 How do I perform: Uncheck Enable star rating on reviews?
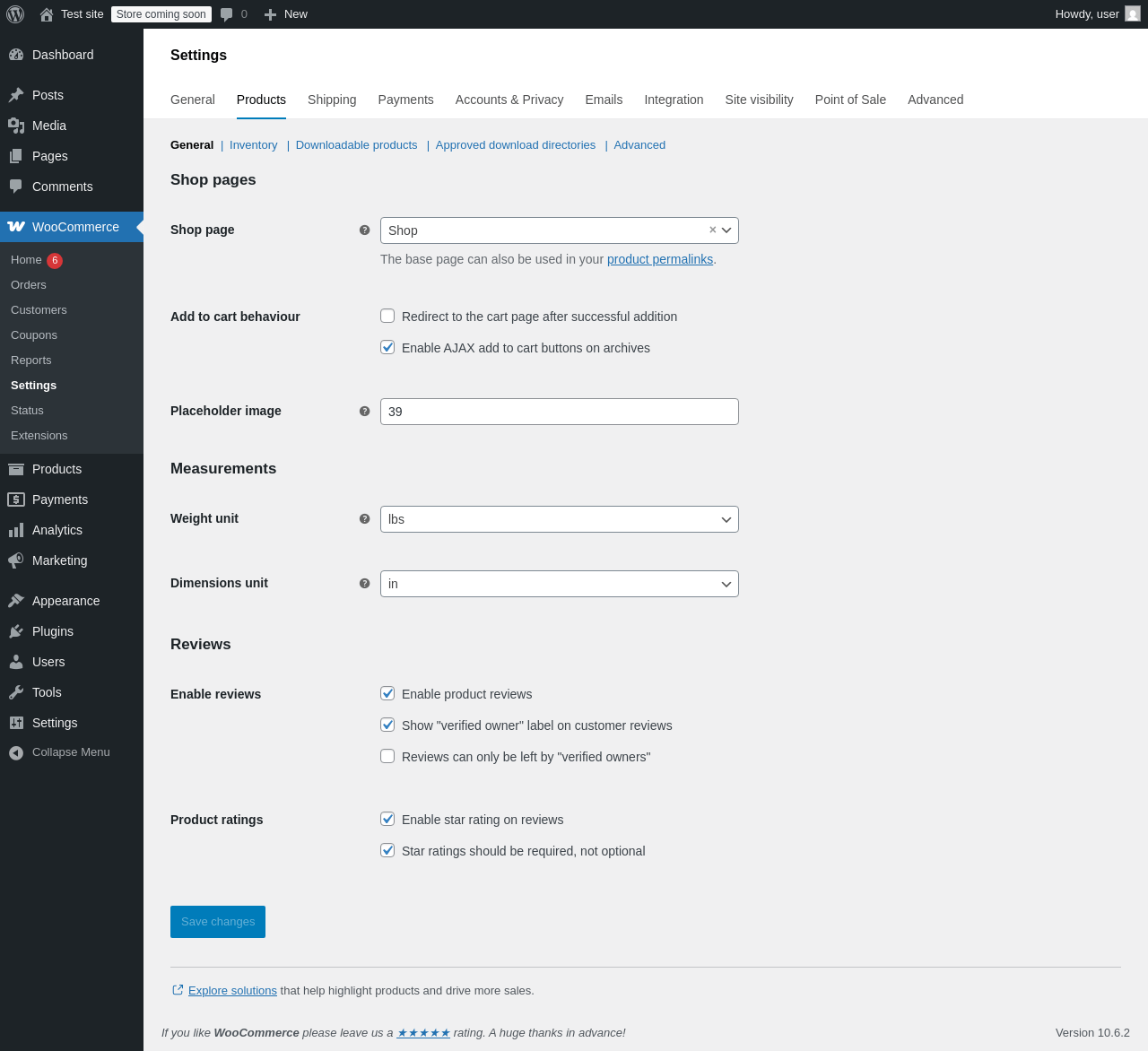(387, 819)
